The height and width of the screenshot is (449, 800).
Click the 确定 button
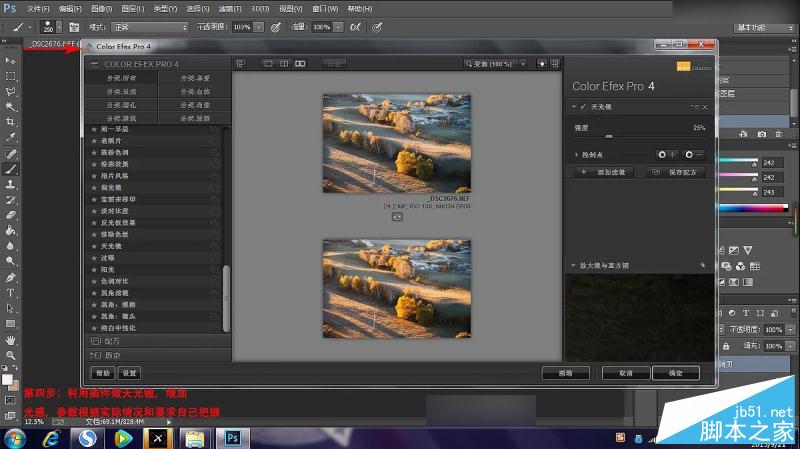pyautogui.click(x=676, y=373)
